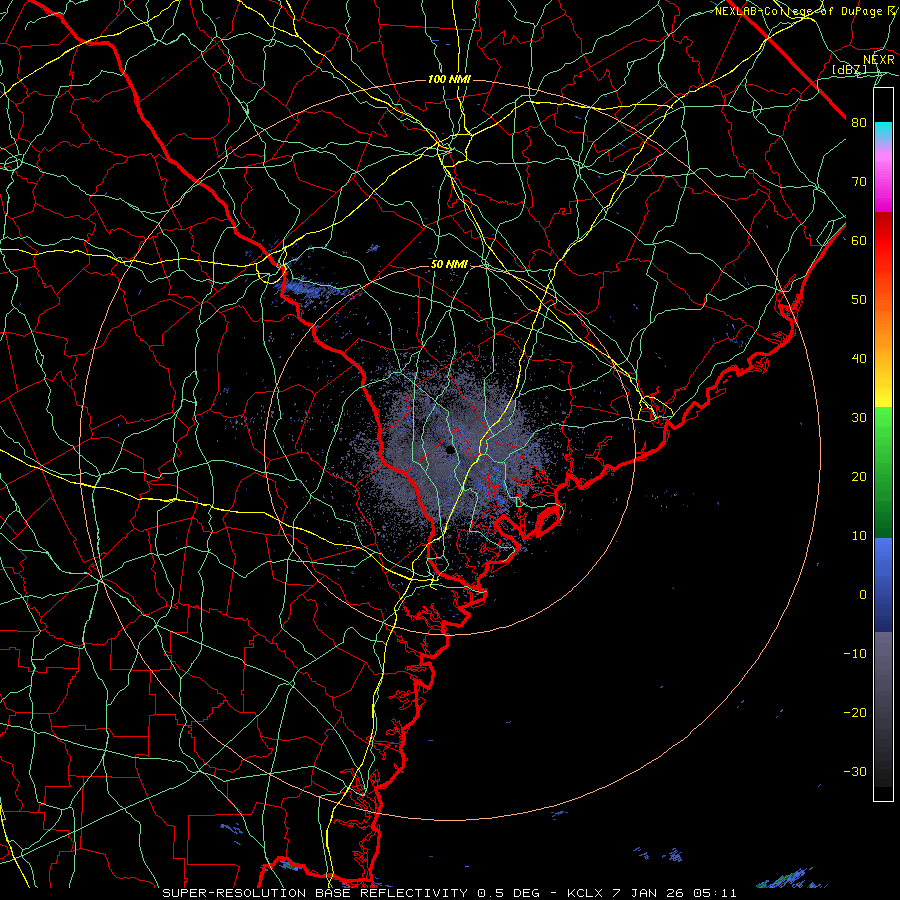The height and width of the screenshot is (900, 900).
Task: Click the cyan segment atop the color bar
Action: pyautogui.click(x=883, y=132)
